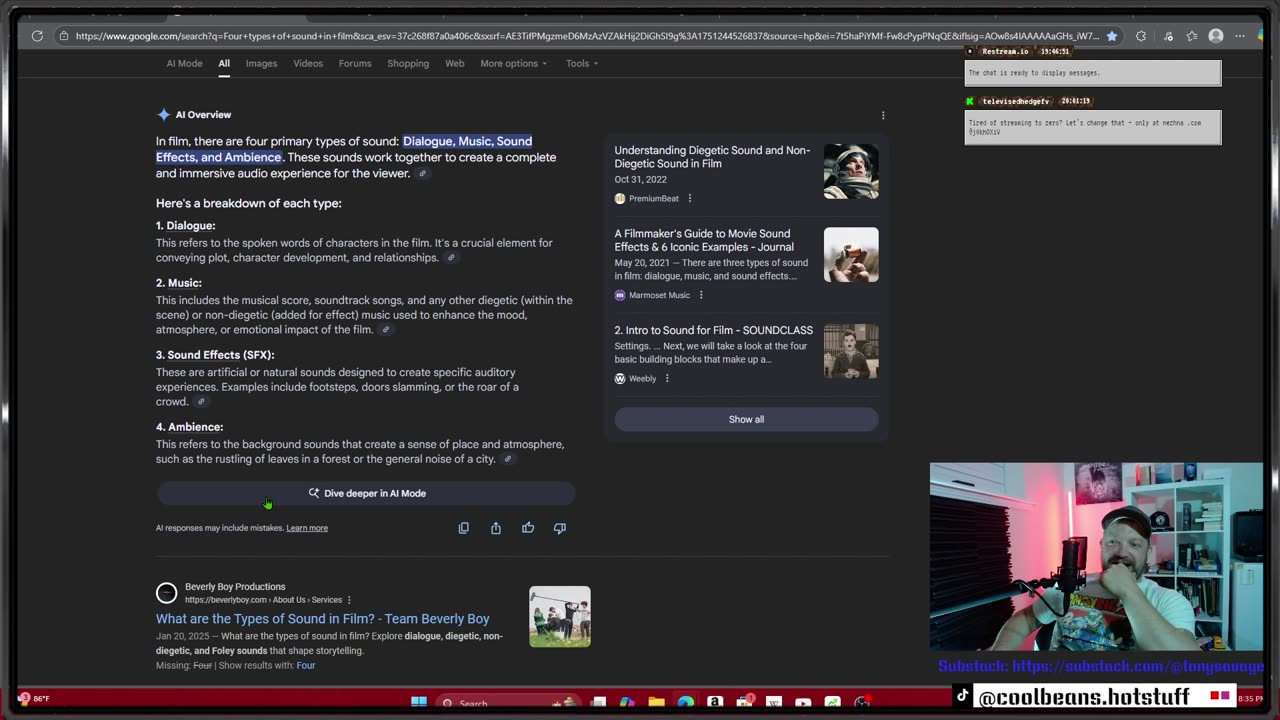Open source link icon after intro paragraph

click(x=423, y=174)
